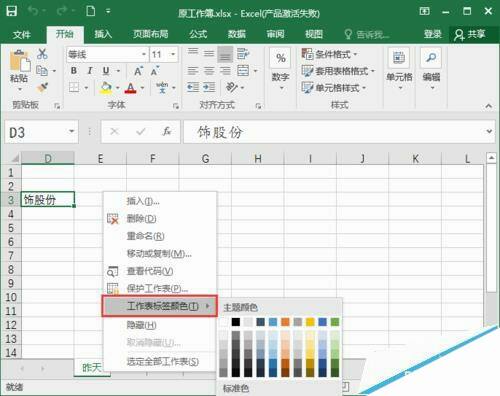This screenshot has width=500, height=396.
Task: Open the 数字 number format dropdown
Action: coord(281,69)
